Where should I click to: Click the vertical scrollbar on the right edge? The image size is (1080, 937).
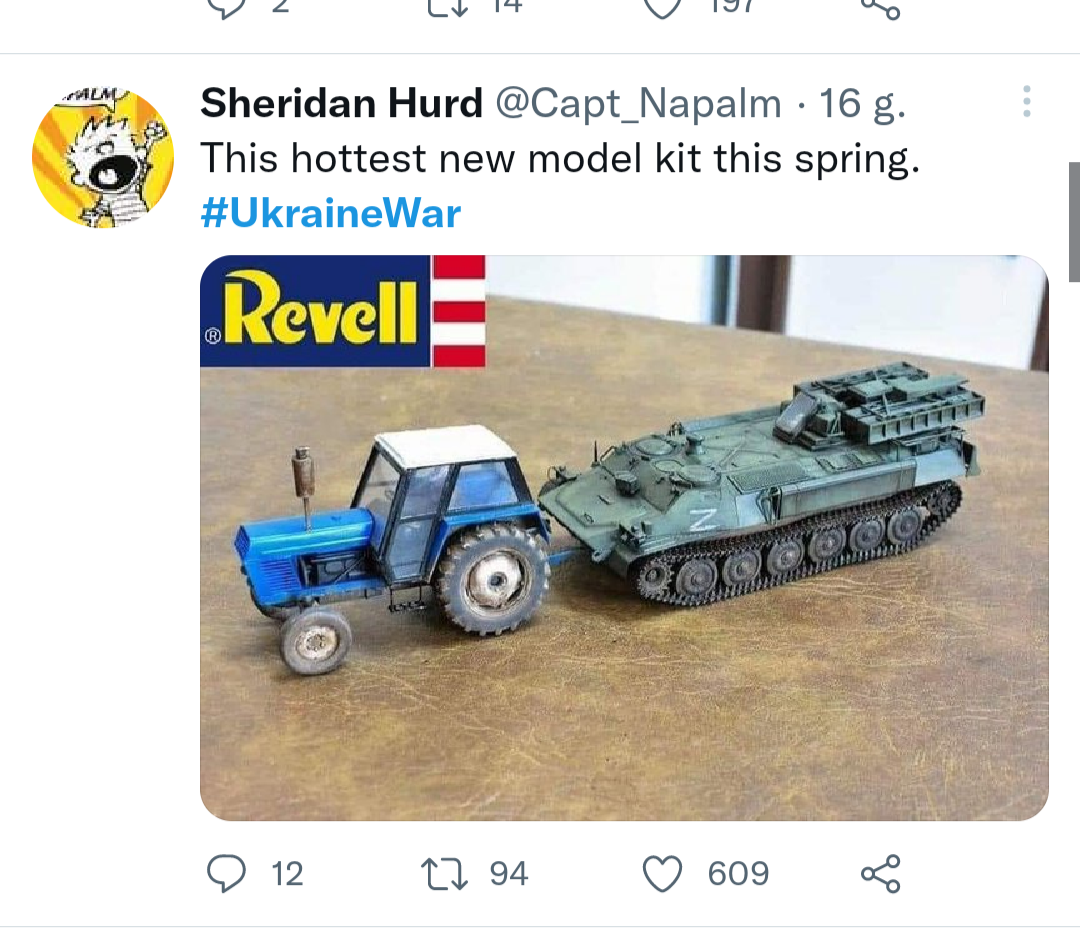click(1074, 220)
